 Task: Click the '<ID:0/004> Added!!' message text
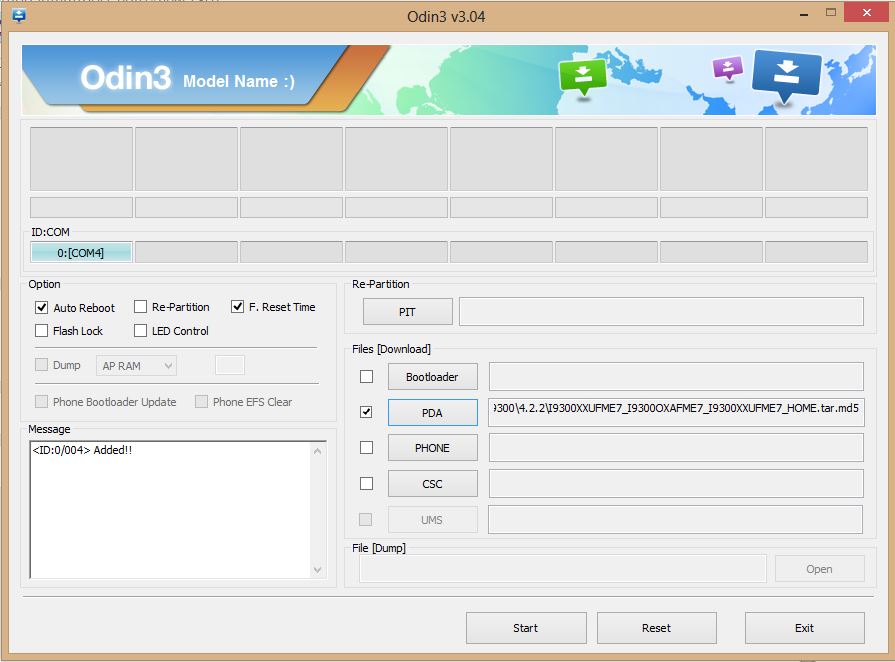[82, 450]
